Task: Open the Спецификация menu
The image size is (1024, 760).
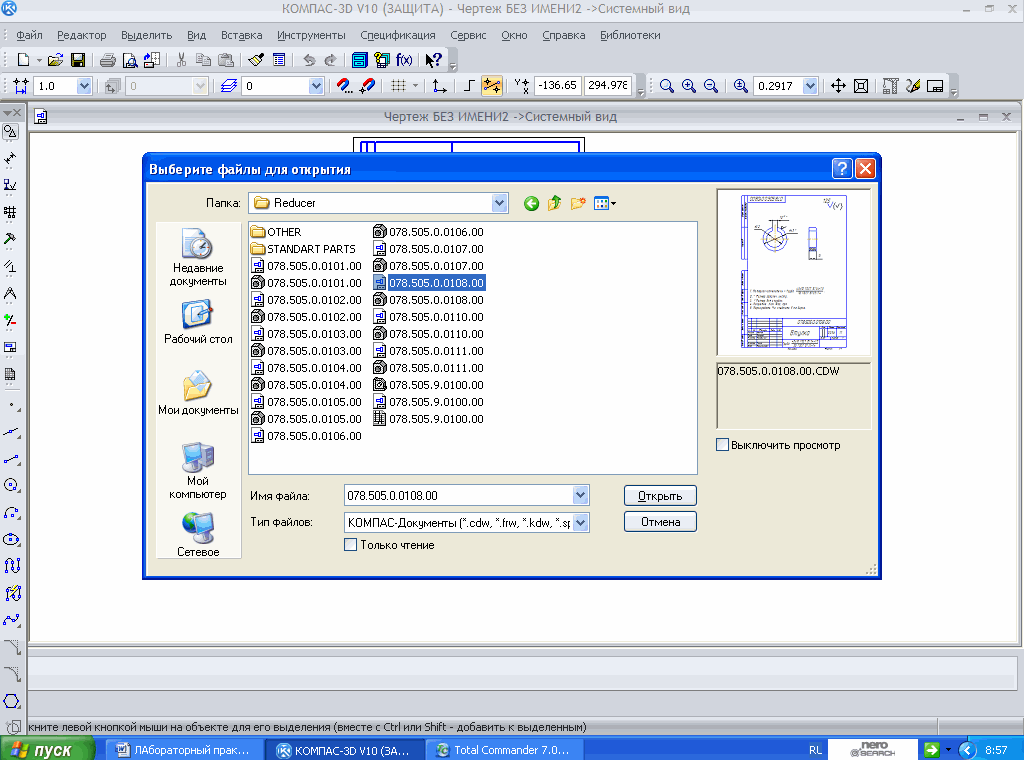Action: pyautogui.click(x=398, y=35)
